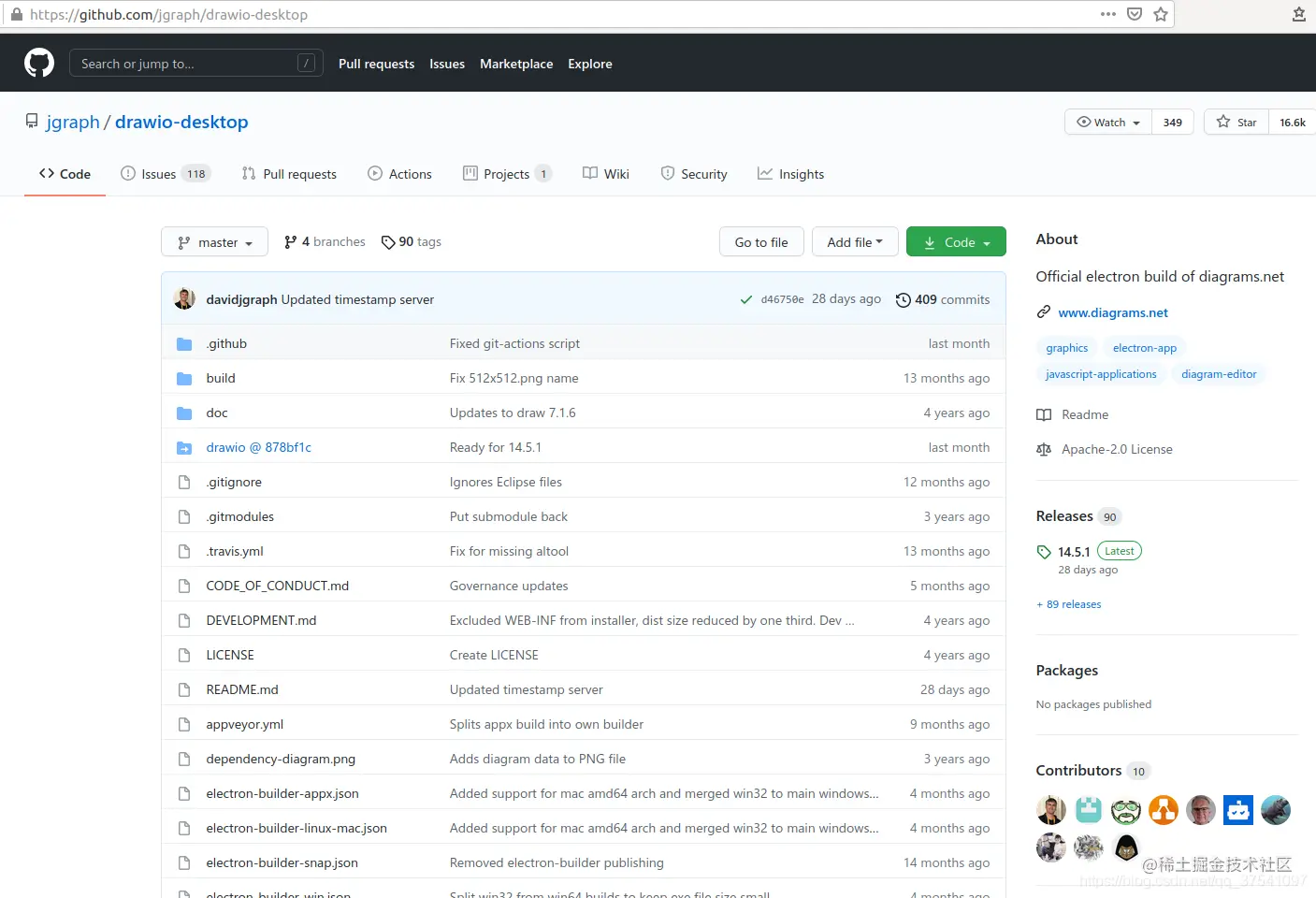This screenshot has width=1316, height=898.
Task: Open dependency-diagram.png file
Action: click(x=281, y=759)
